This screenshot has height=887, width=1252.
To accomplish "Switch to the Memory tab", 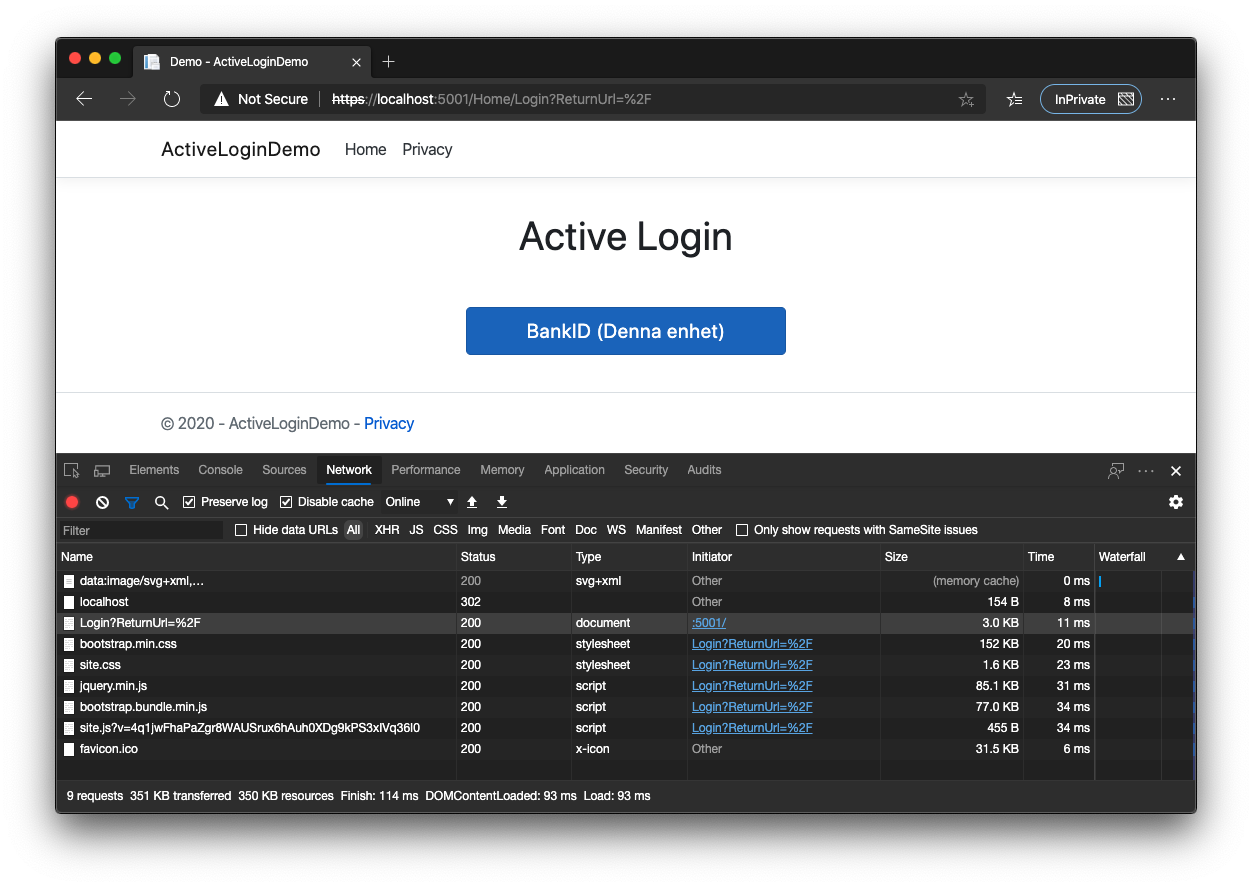I will (x=502, y=470).
